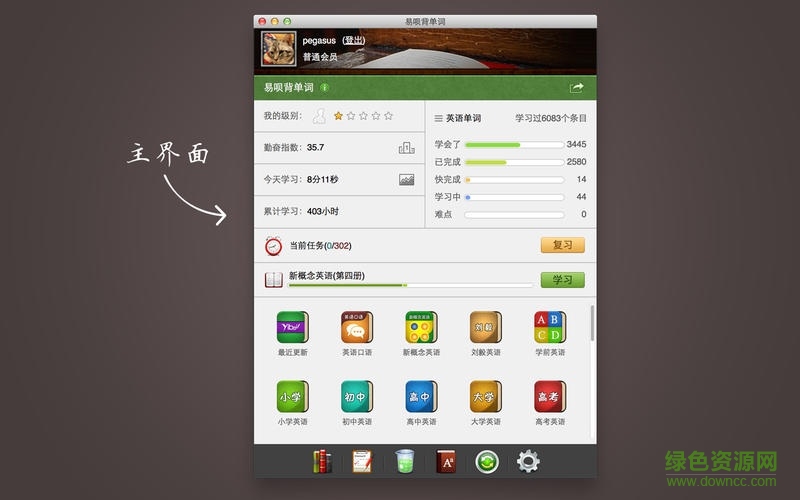800x500 pixels.
Task: Open the 最近更新 category
Action: pyautogui.click(x=293, y=328)
